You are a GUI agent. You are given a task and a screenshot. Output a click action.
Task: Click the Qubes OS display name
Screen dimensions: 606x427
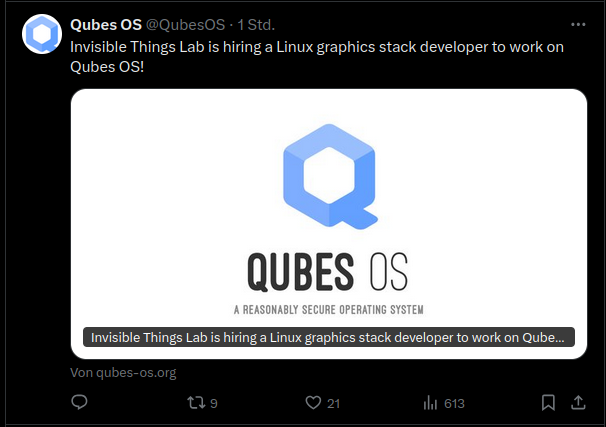point(106,25)
